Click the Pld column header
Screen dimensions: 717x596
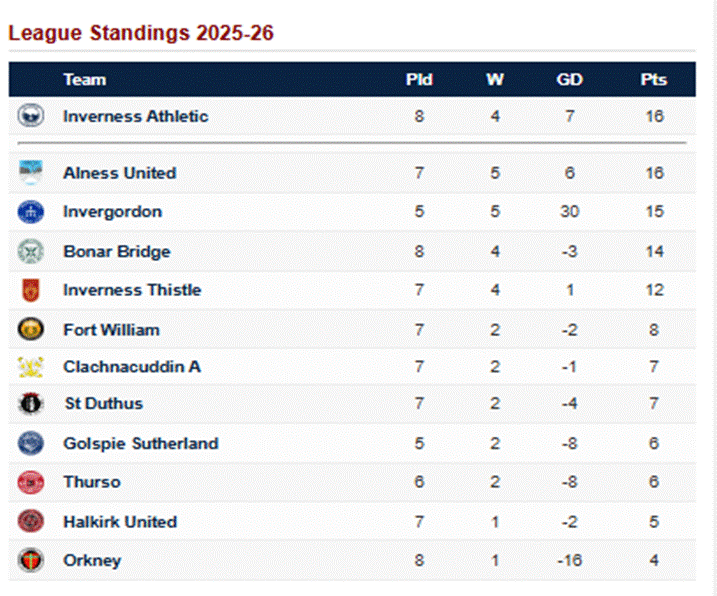[419, 80]
